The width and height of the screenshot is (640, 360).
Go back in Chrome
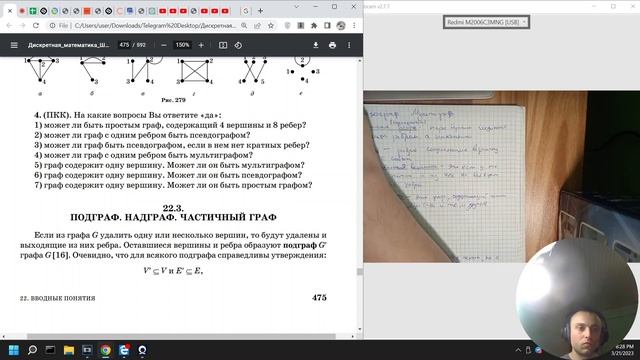[x=10, y=25]
